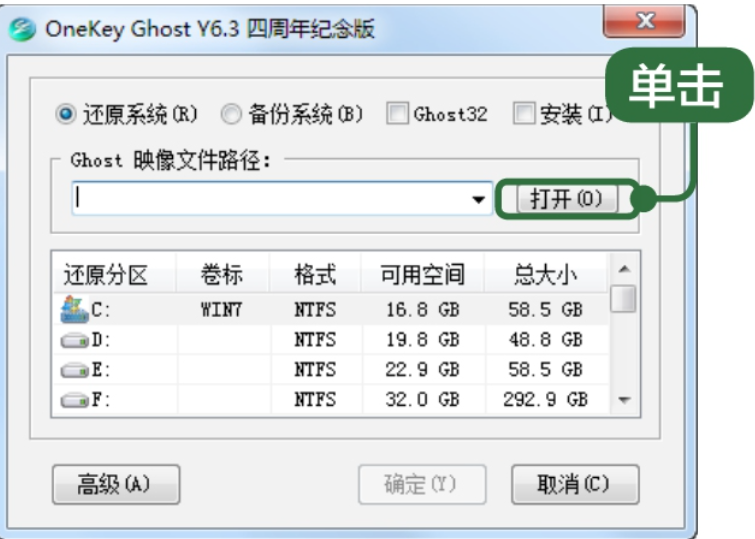755x539 pixels.
Task: Tick the 安装(I) checkbox
Action: [524, 114]
